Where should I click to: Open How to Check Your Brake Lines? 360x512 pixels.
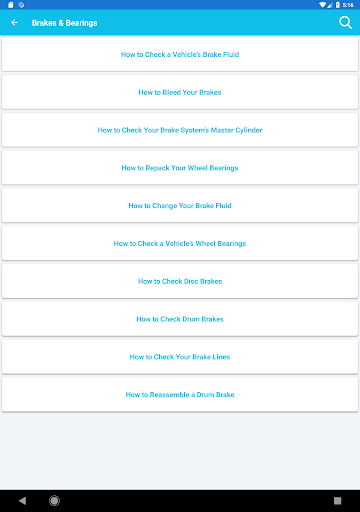[x=180, y=357]
